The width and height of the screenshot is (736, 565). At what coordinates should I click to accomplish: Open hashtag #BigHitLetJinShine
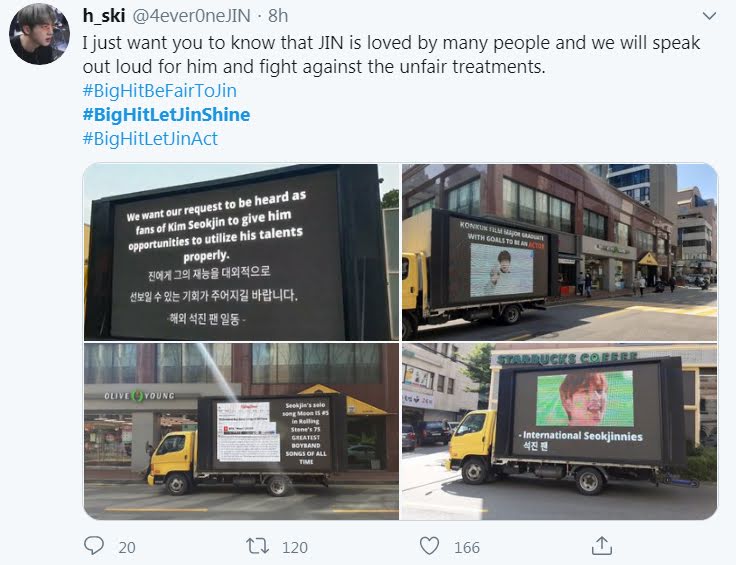166,115
